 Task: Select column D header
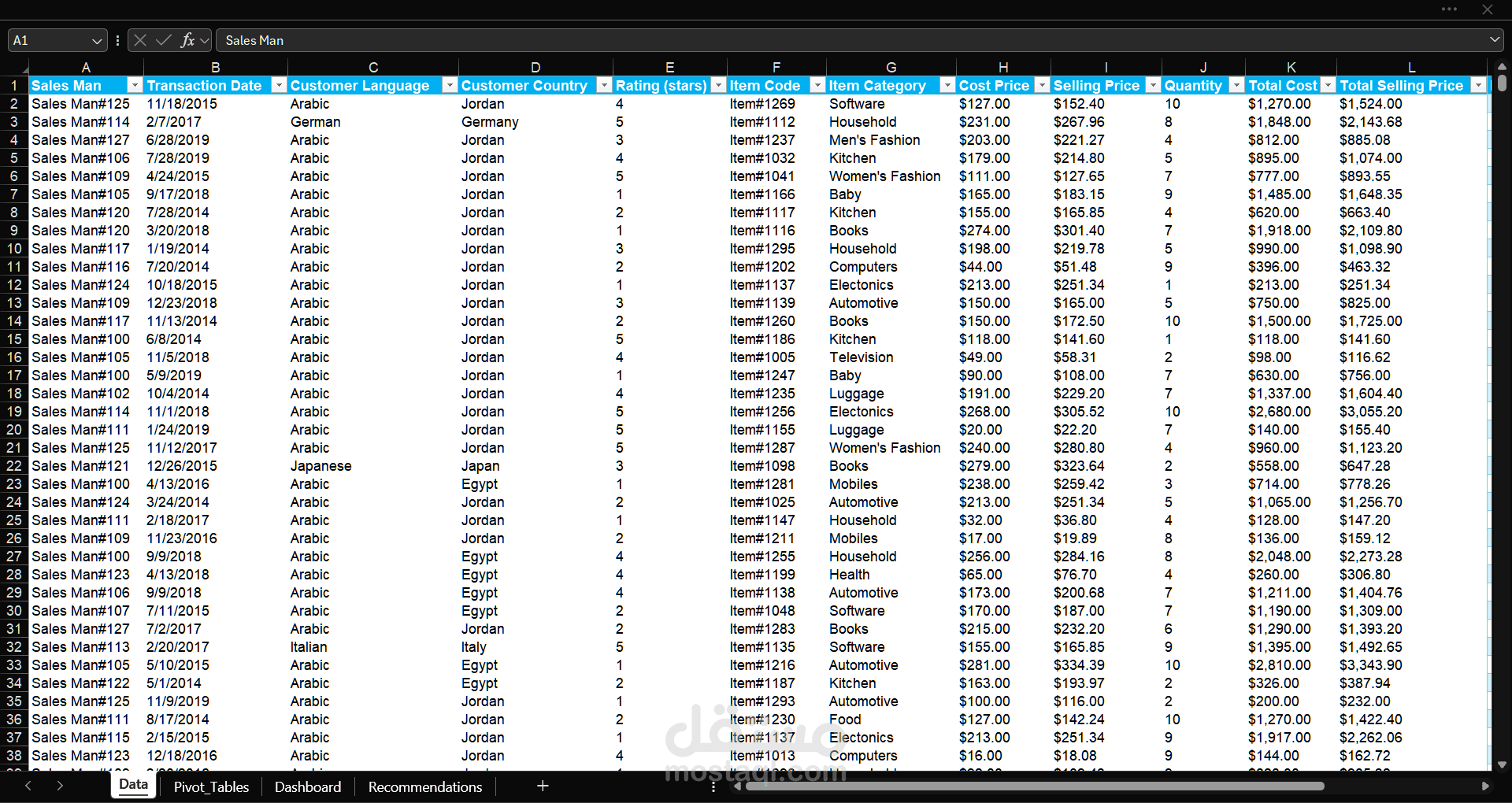click(535, 68)
